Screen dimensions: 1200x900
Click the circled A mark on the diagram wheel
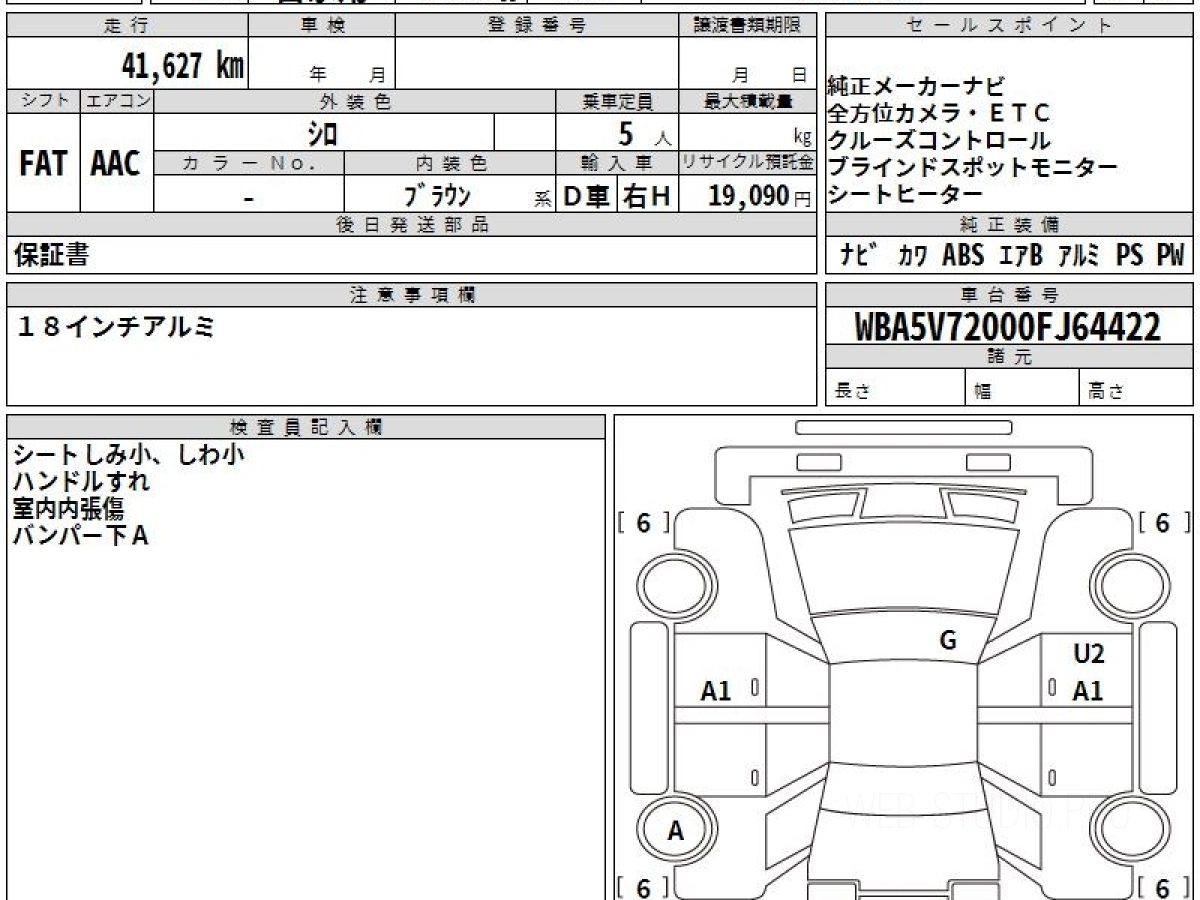[x=676, y=830]
